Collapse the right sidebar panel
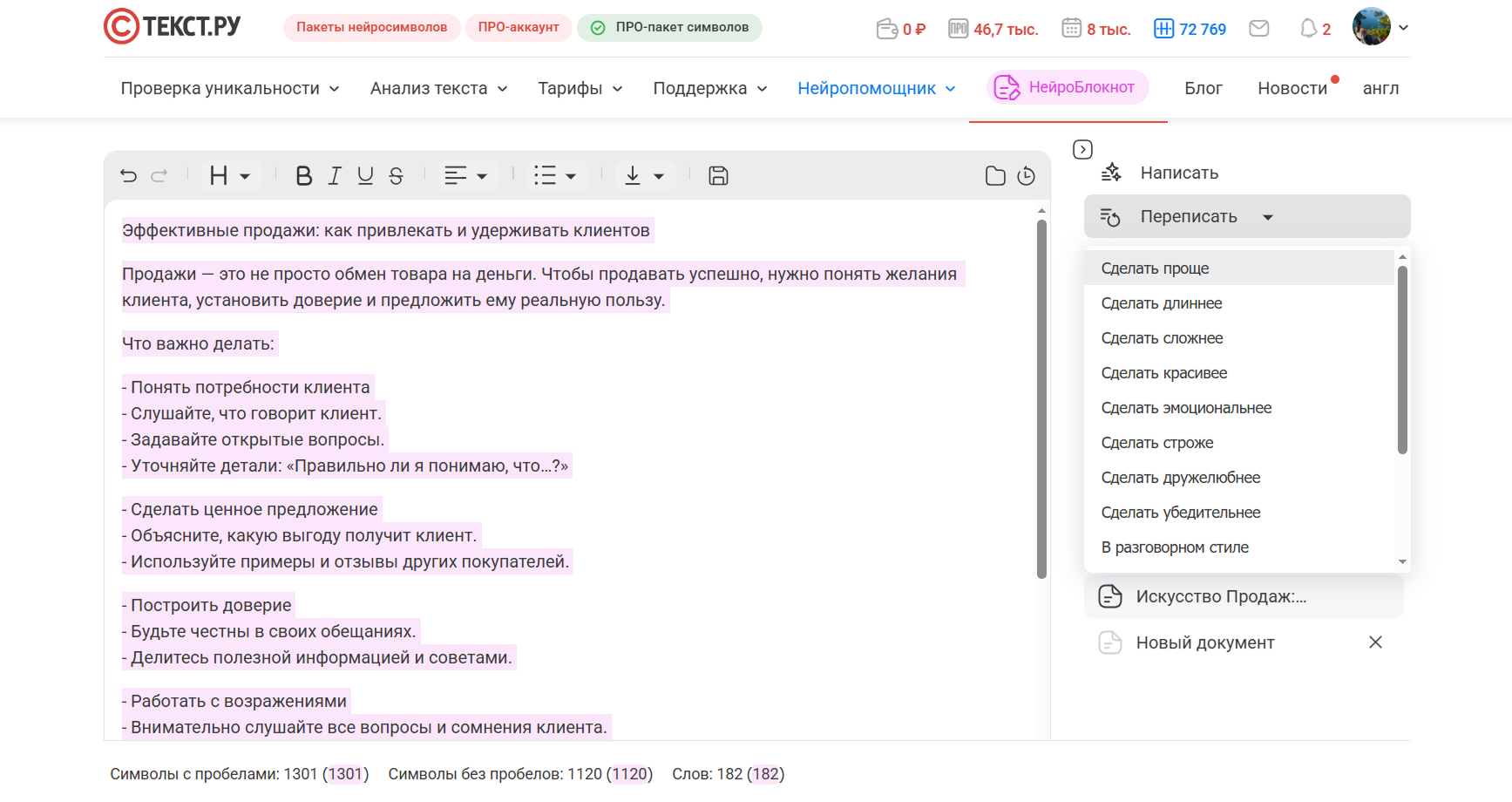This screenshot has height=802, width=1512. click(x=1082, y=150)
